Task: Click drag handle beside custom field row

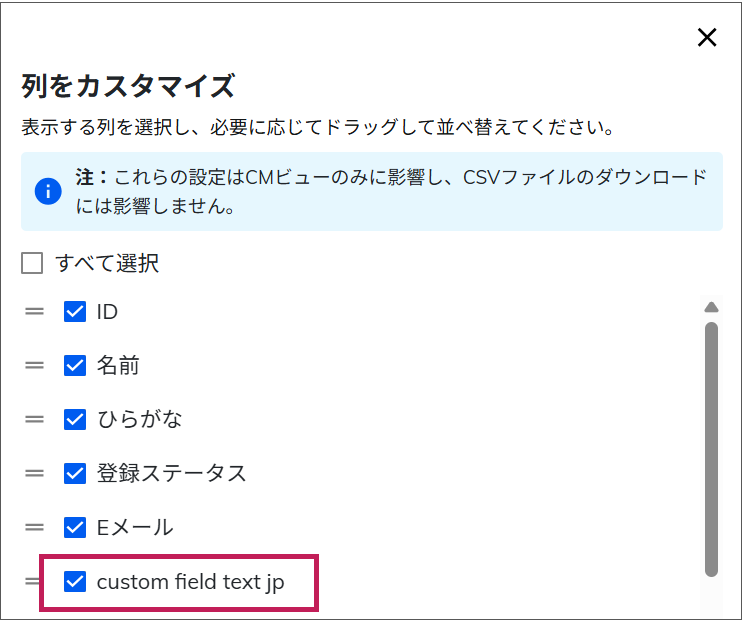Action: point(35,581)
